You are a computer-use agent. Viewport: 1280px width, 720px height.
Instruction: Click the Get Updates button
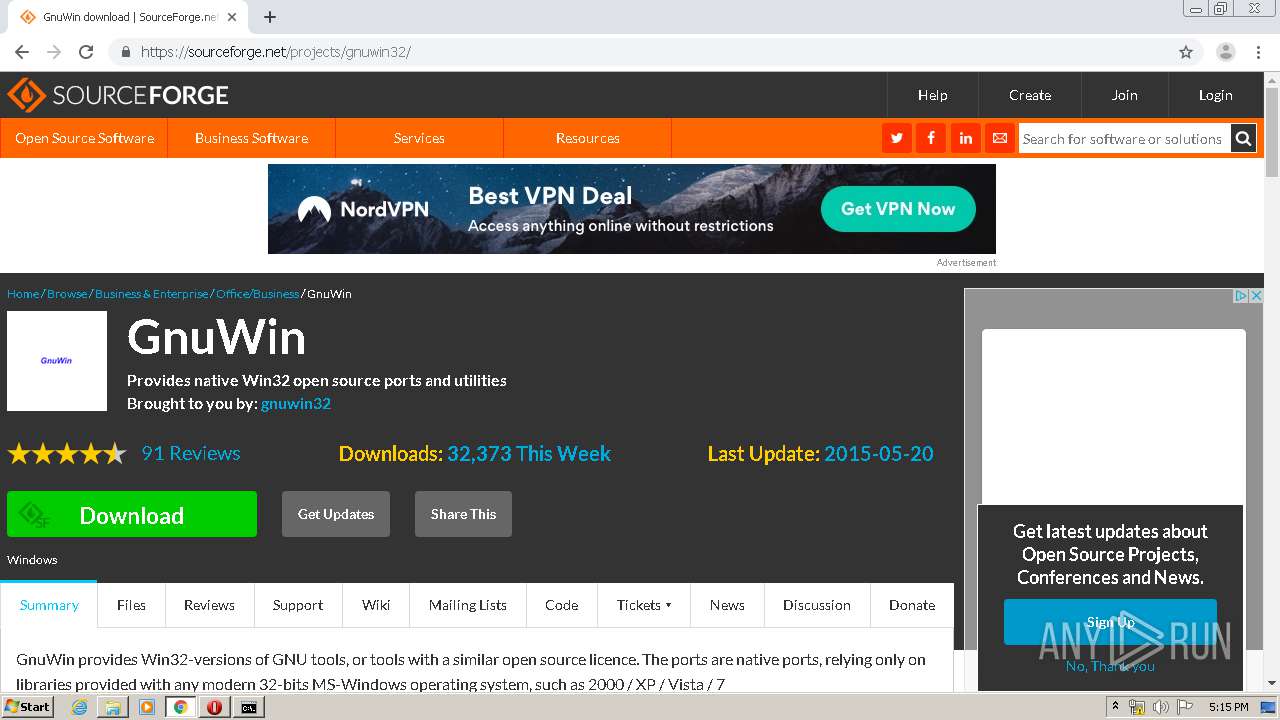pos(336,514)
